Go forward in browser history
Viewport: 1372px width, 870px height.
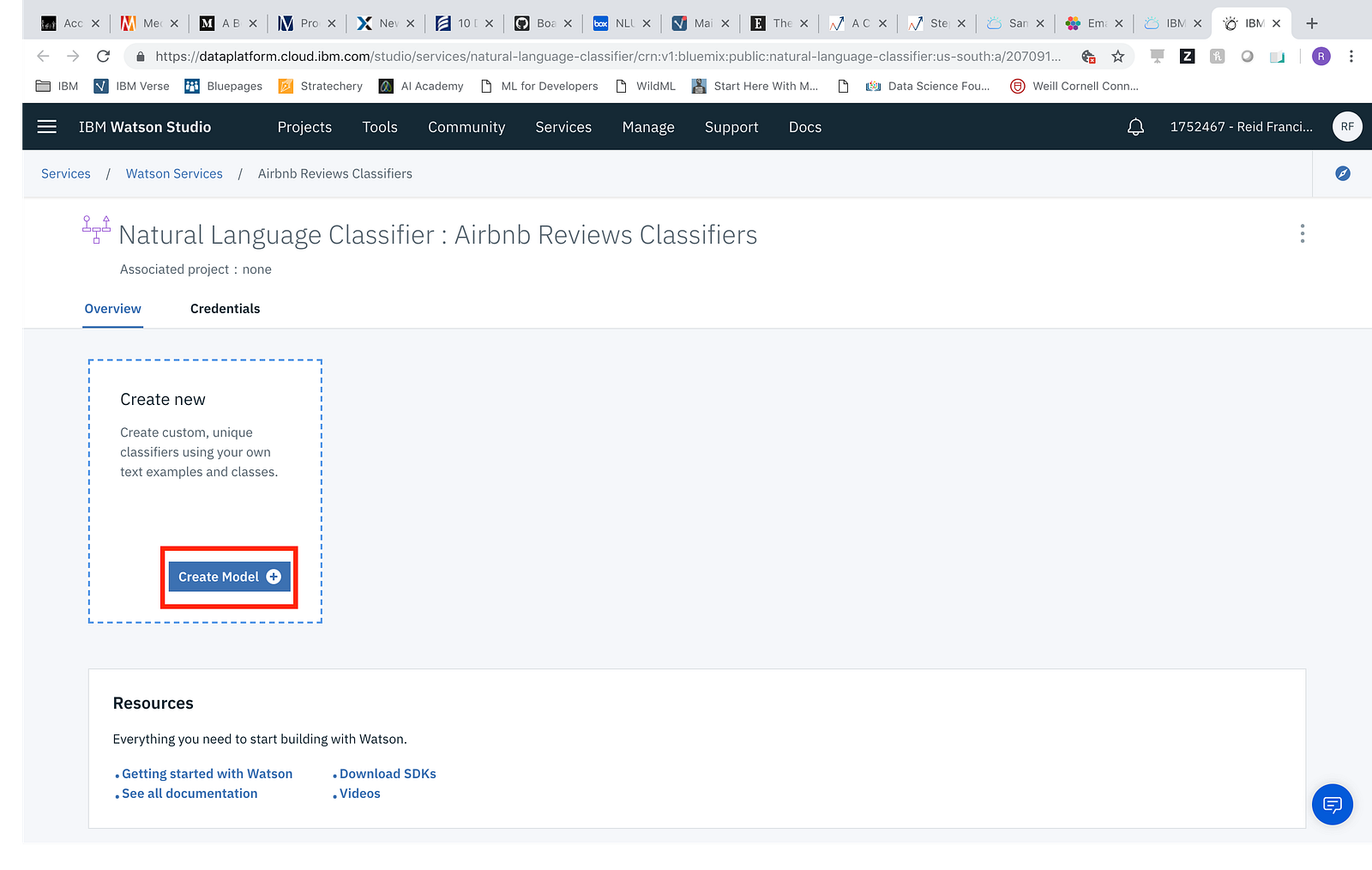[x=73, y=57]
